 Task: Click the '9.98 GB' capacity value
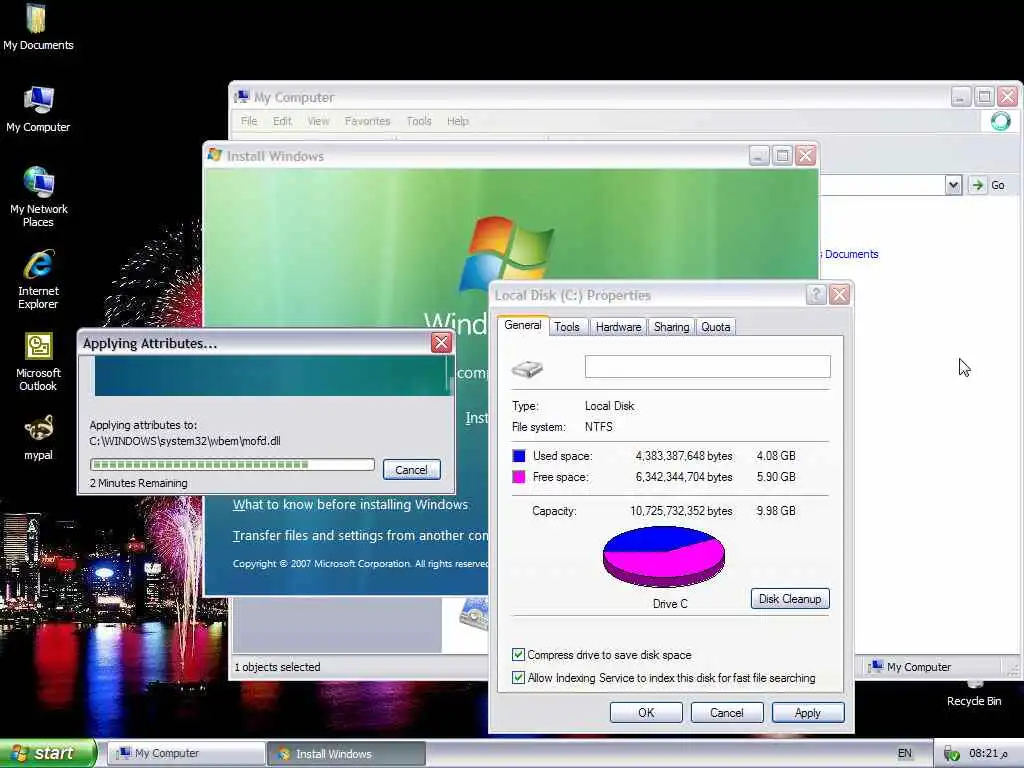[x=776, y=511]
